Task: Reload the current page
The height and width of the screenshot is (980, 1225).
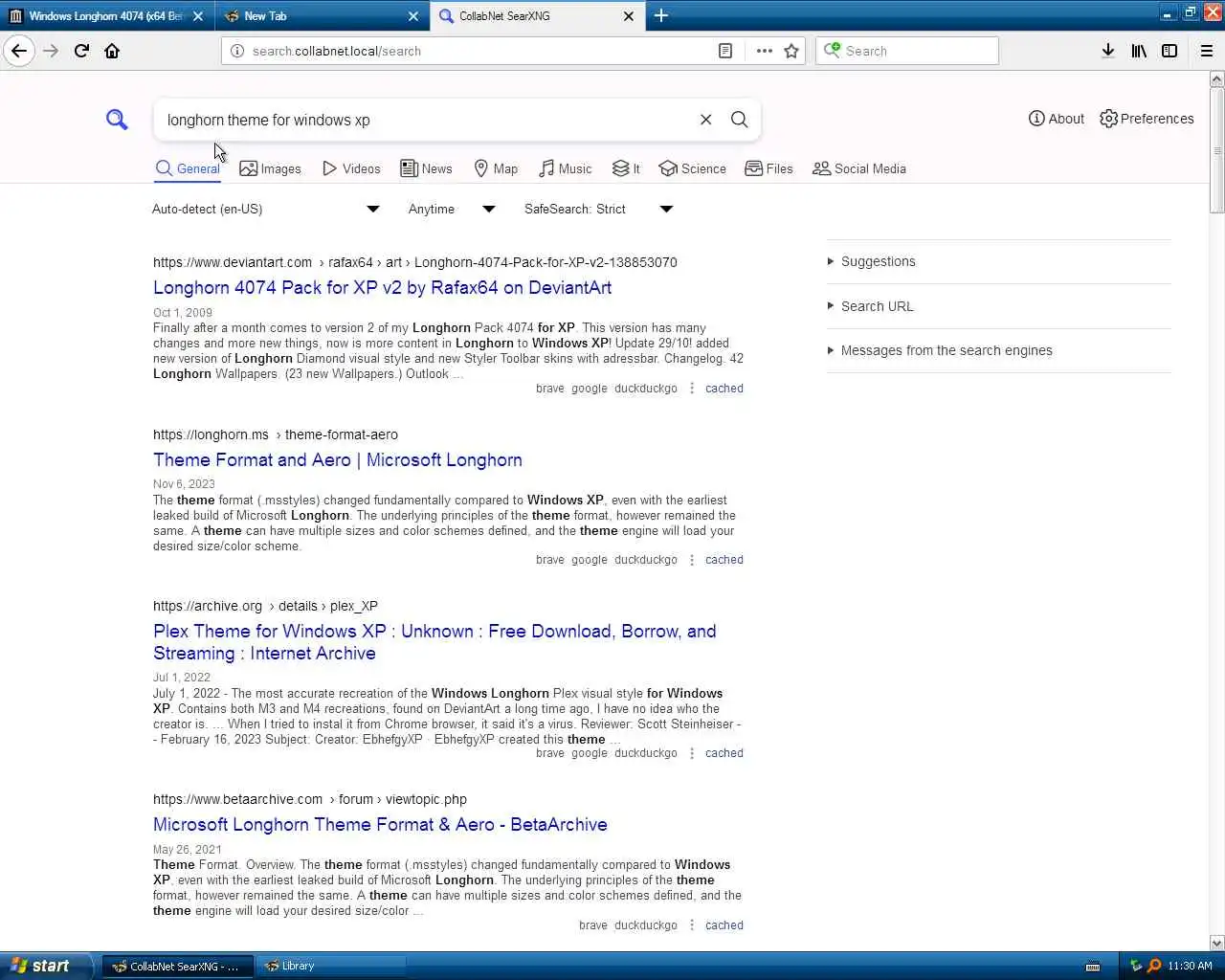Action: coord(81,51)
